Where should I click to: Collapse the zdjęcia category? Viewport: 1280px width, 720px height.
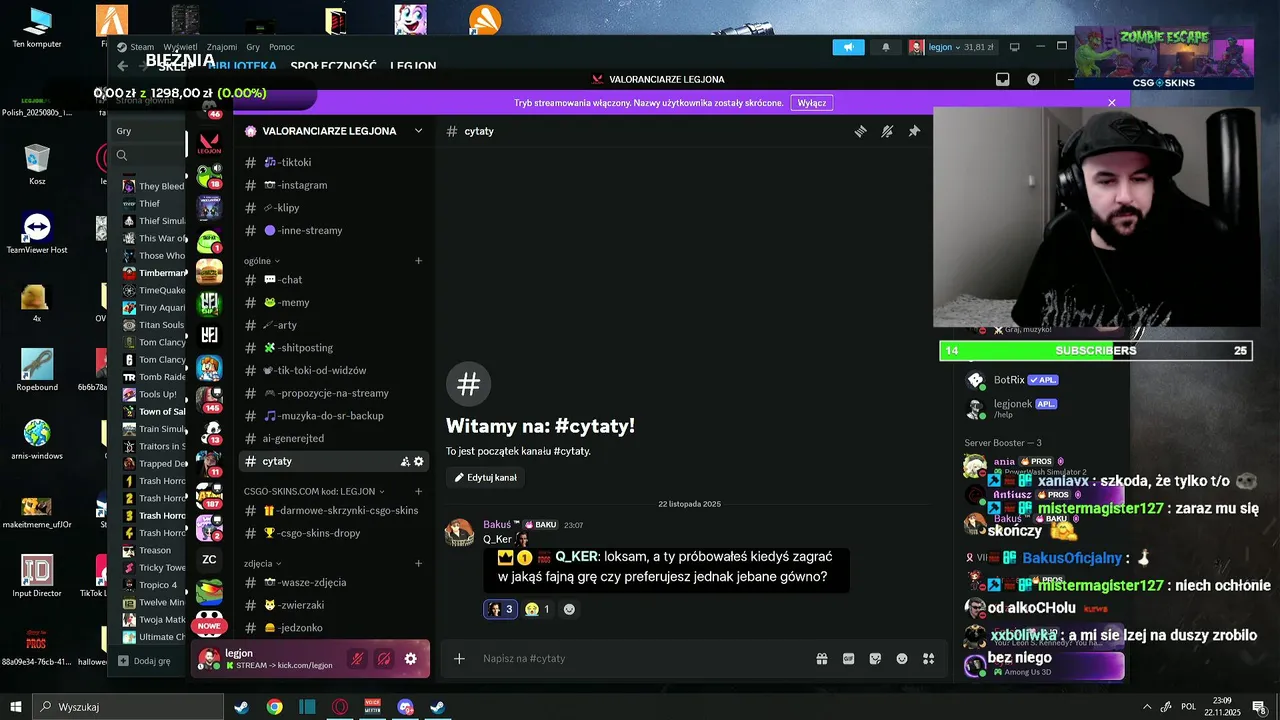click(x=262, y=563)
